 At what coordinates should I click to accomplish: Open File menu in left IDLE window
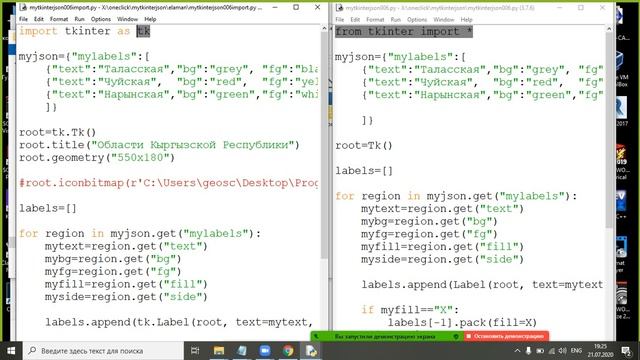pyautogui.click(x=23, y=19)
